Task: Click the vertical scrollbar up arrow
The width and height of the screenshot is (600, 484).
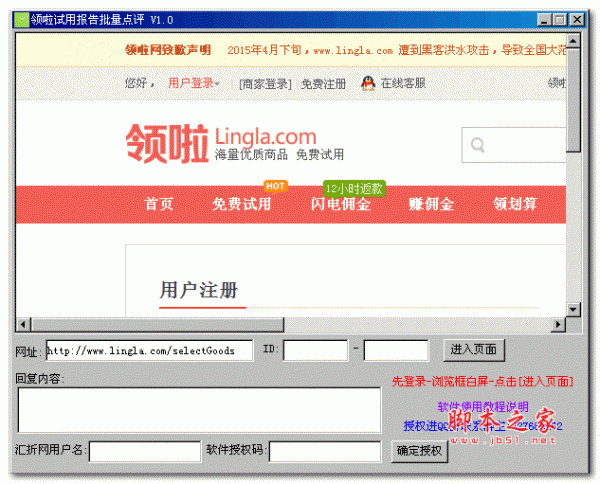Action: 573,40
